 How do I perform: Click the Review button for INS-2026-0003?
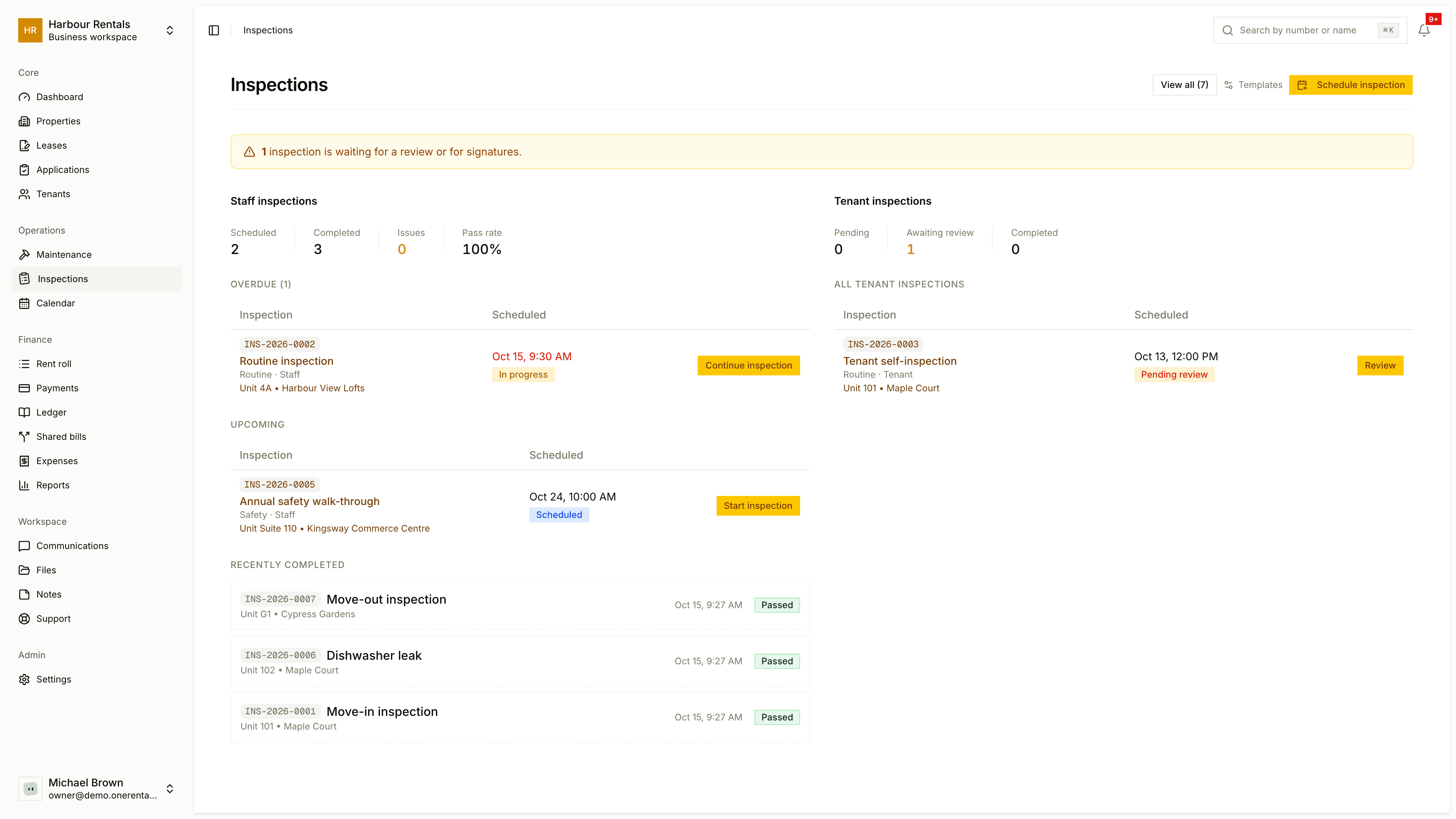point(1380,366)
